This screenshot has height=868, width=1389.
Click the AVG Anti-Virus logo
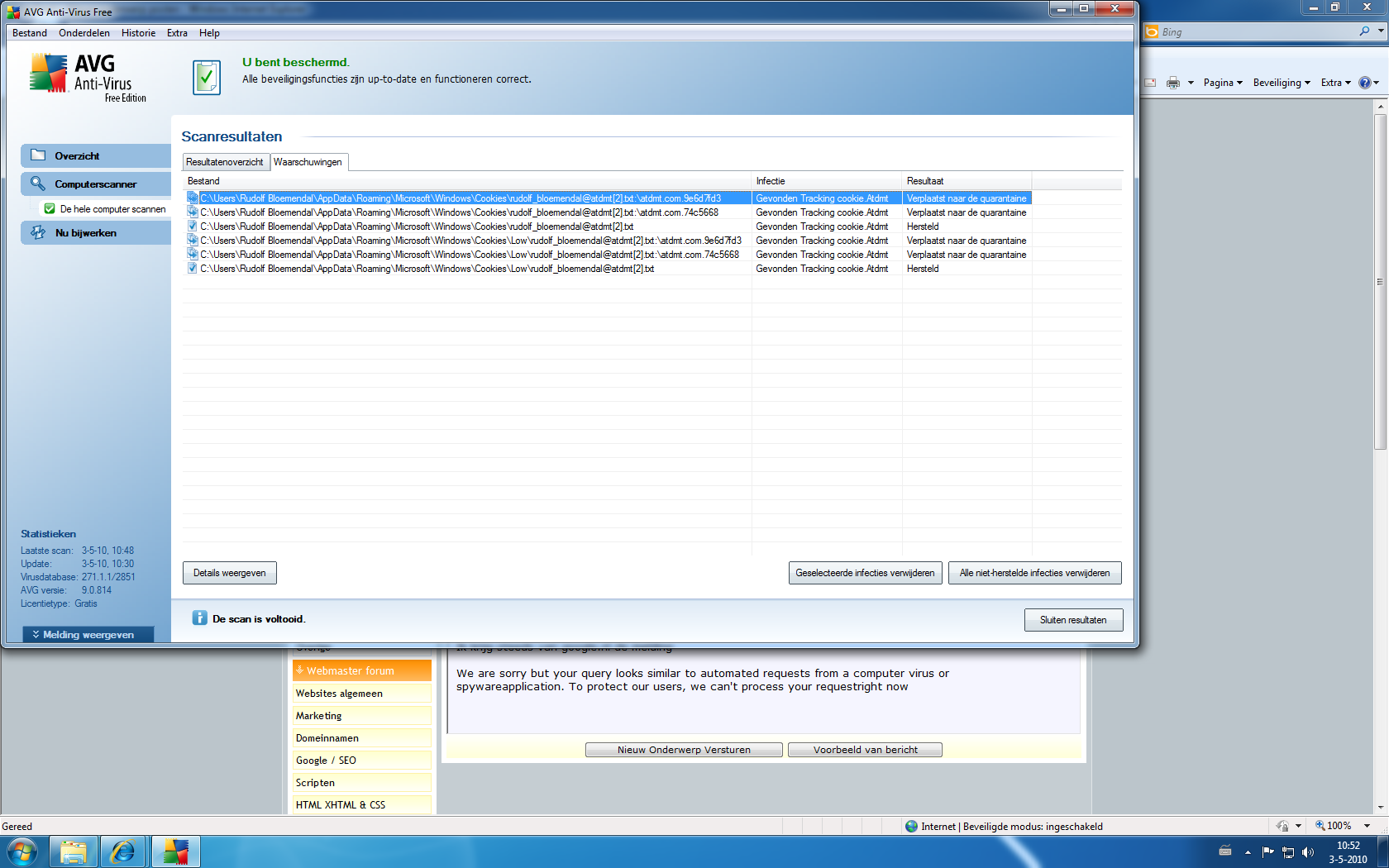pyautogui.click(x=88, y=76)
